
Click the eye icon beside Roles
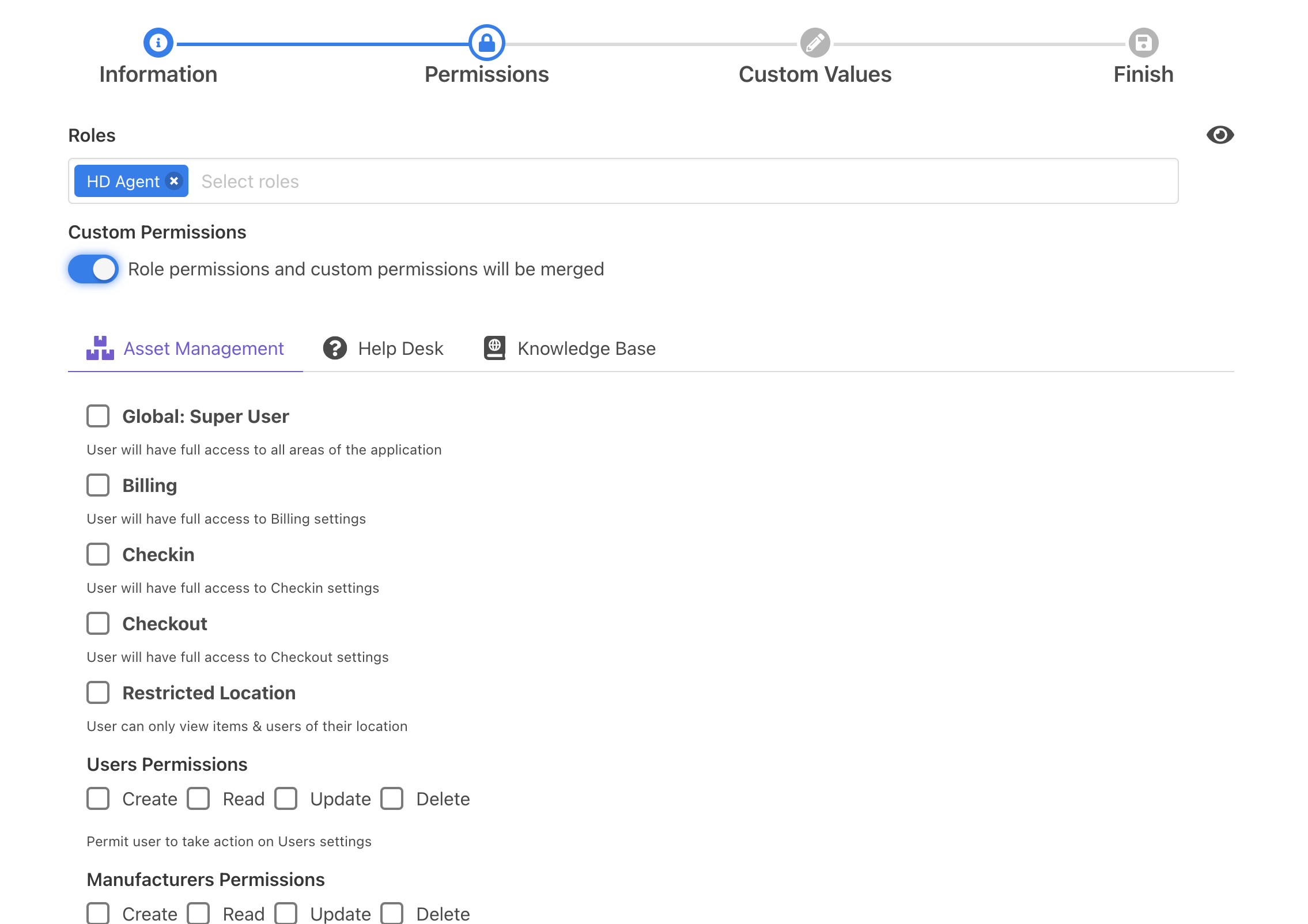[x=1220, y=135]
